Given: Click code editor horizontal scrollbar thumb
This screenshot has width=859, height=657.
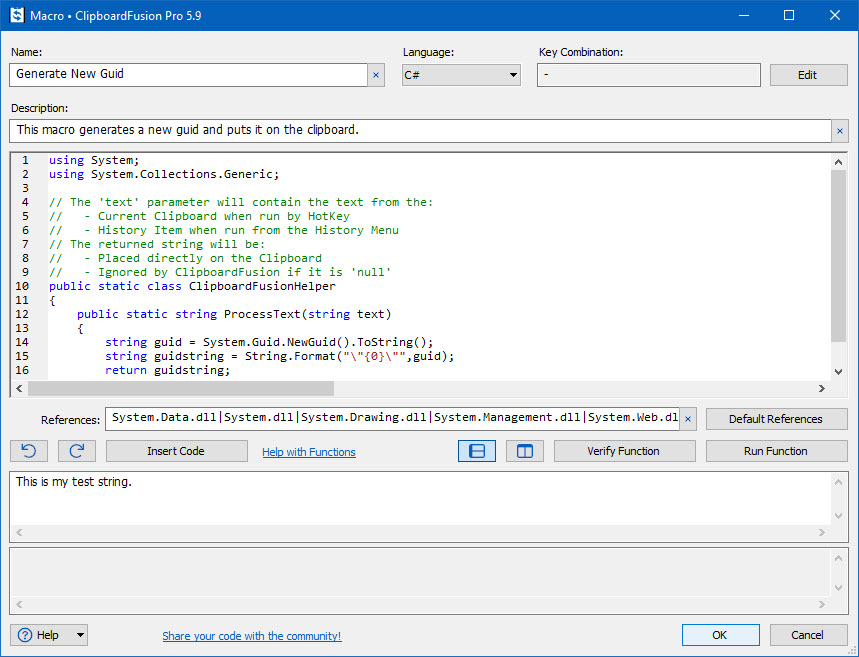Looking at the screenshot, I should (181, 389).
